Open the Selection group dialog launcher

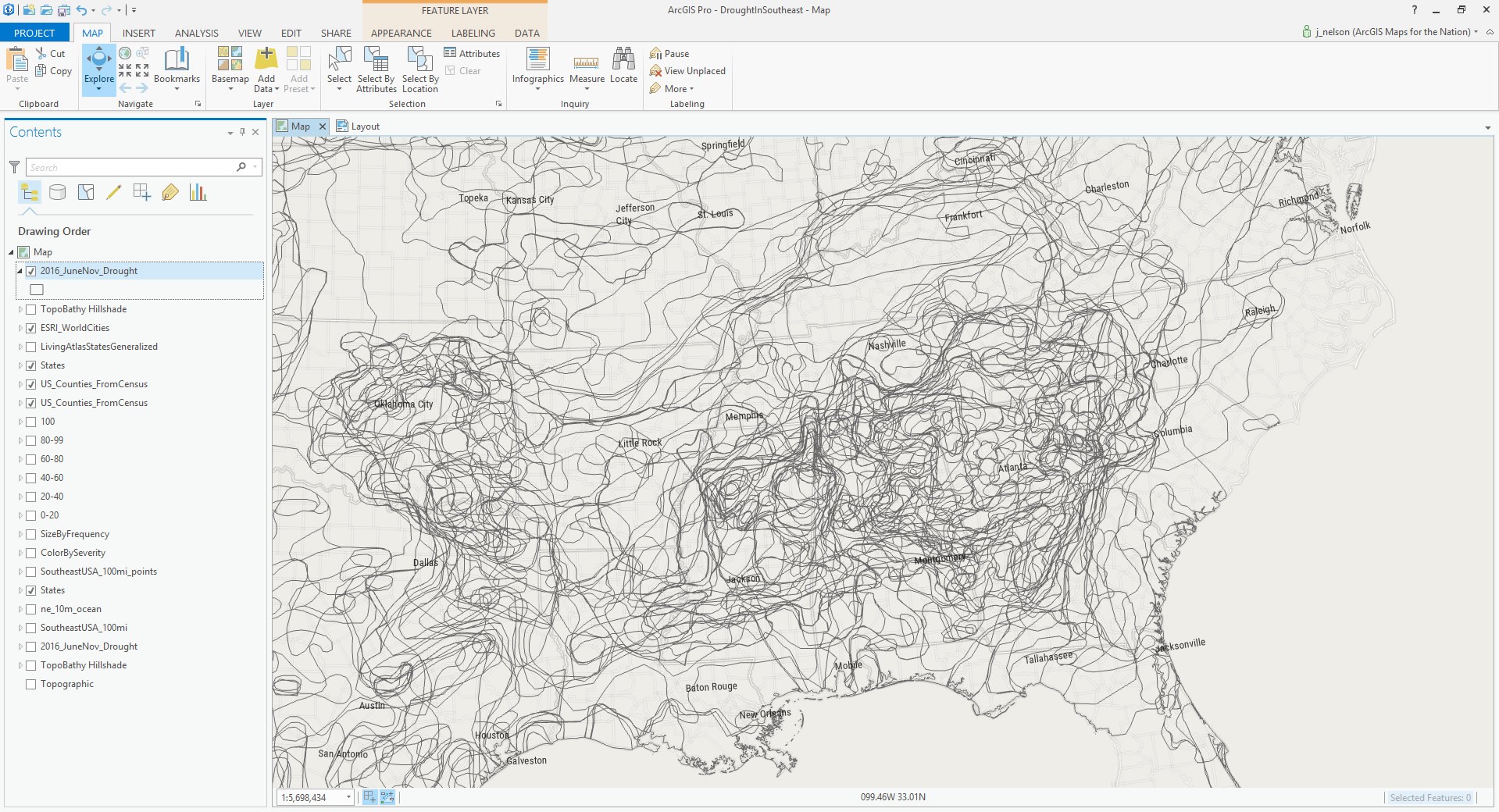tap(499, 104)
